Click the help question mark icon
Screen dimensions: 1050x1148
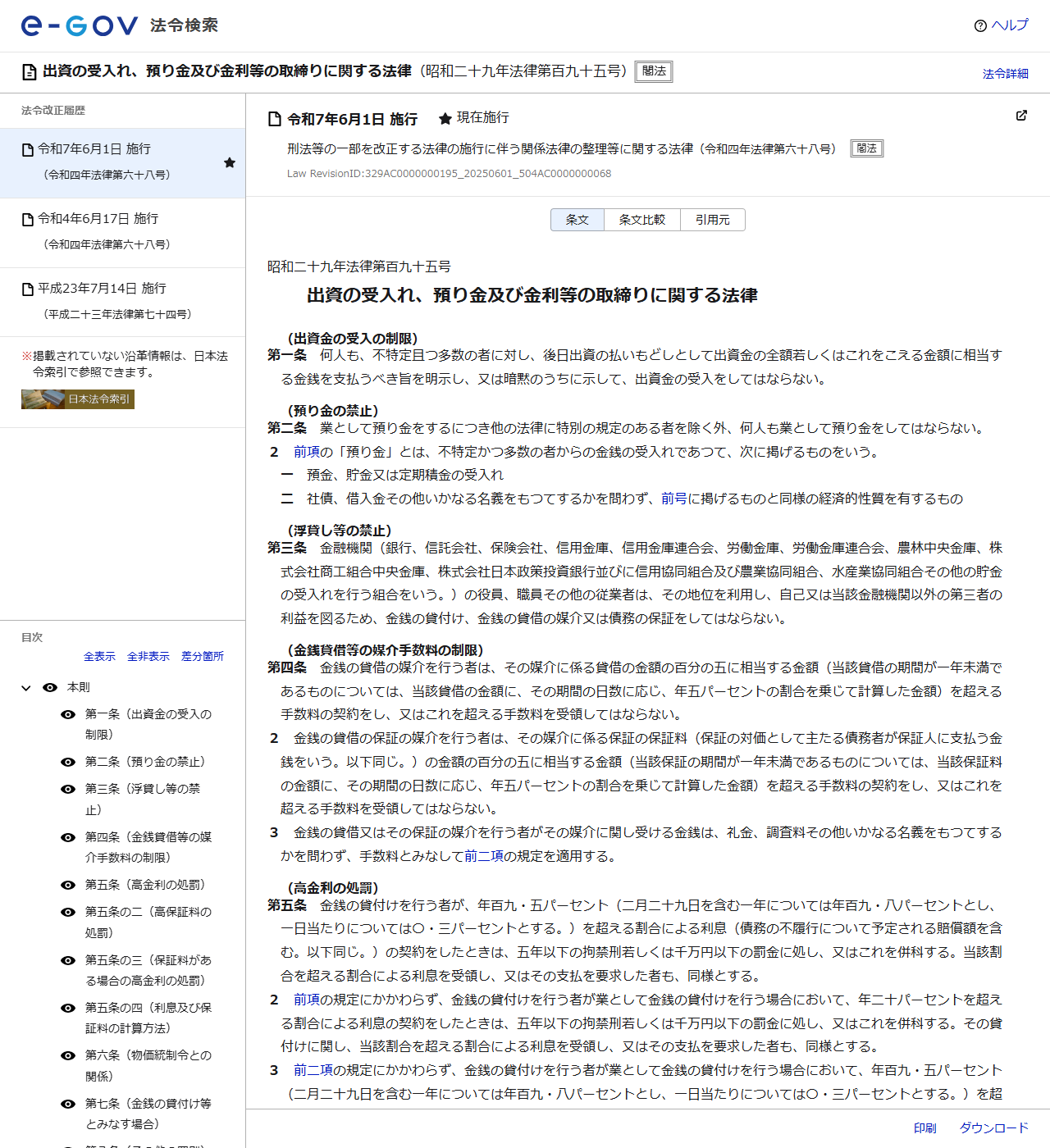(980, 26)
